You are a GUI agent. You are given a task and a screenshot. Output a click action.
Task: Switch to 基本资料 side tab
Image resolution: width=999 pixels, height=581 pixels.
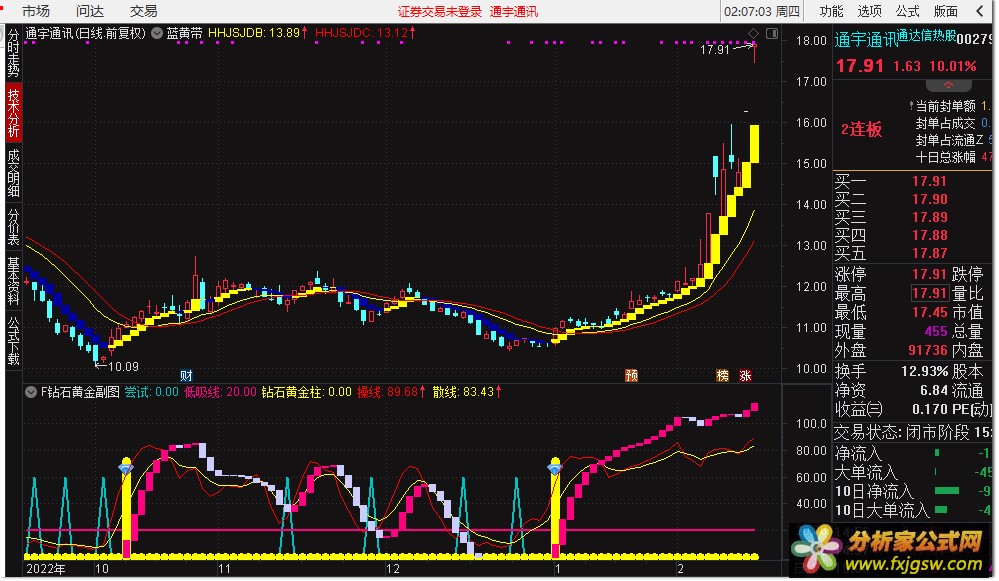[x=13, y=280]
